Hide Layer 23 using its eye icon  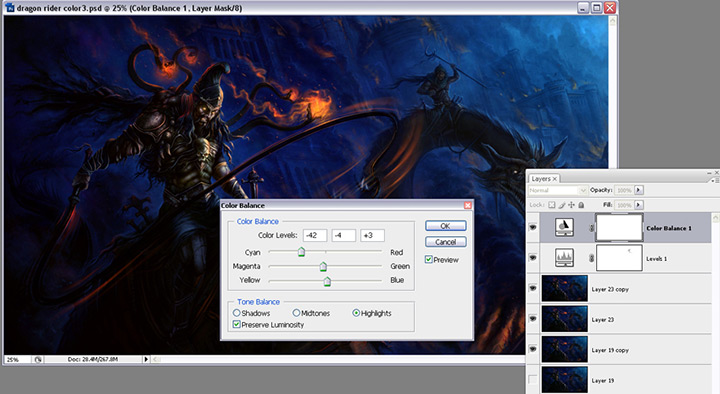pyautogui.click(x=533, y=319)
